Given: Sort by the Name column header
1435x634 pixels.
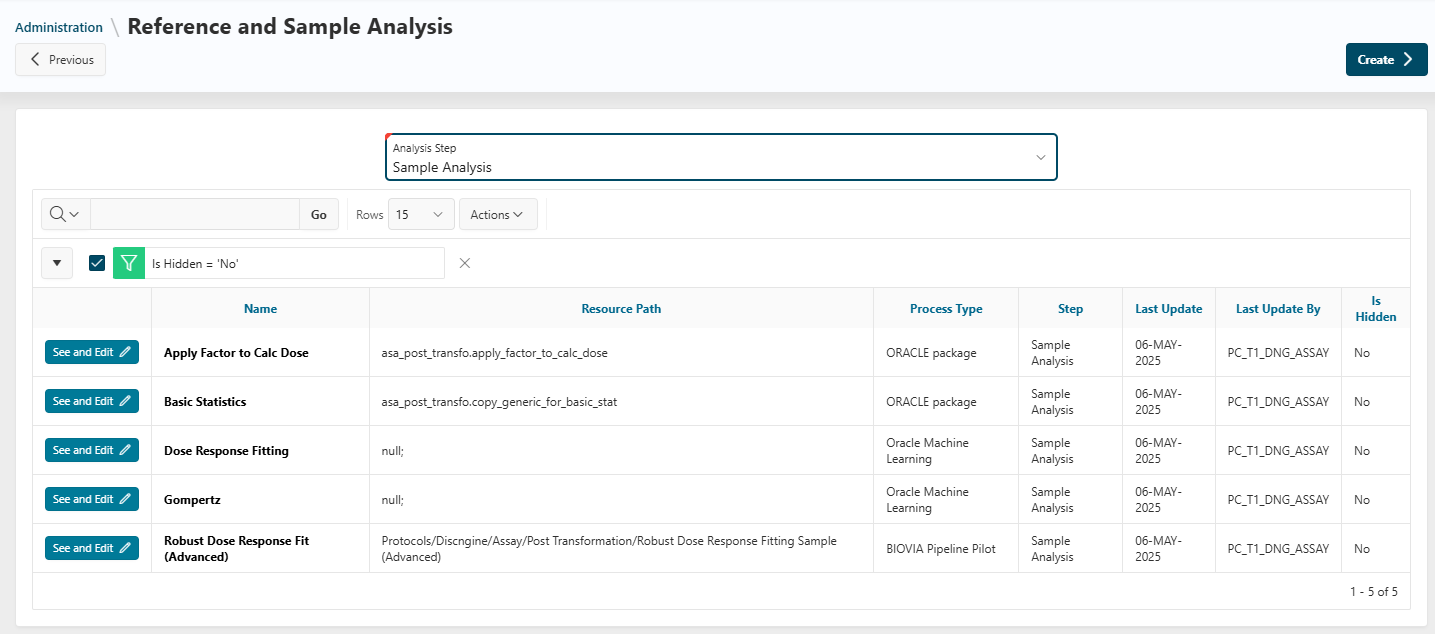Looking at the screenshot, I should 260,309.
